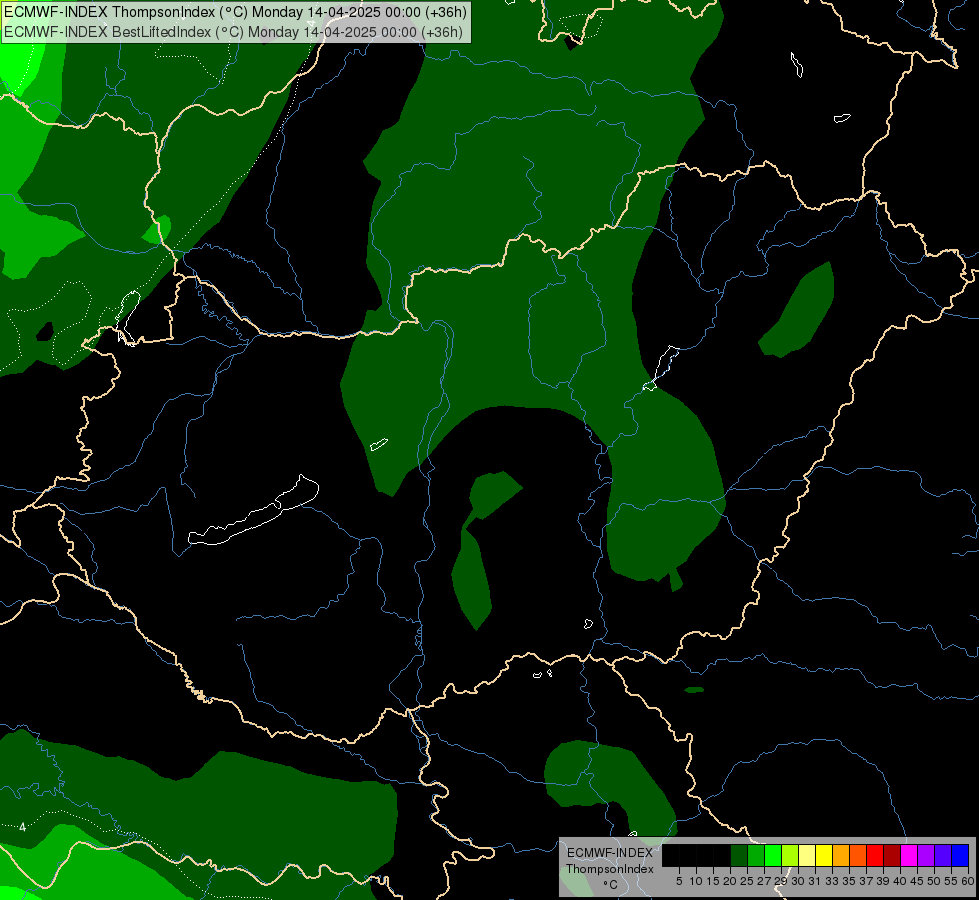The image size is (979, 900).
Task: Select the bright green 27–29 legend swatch
Action: point(773,855)
